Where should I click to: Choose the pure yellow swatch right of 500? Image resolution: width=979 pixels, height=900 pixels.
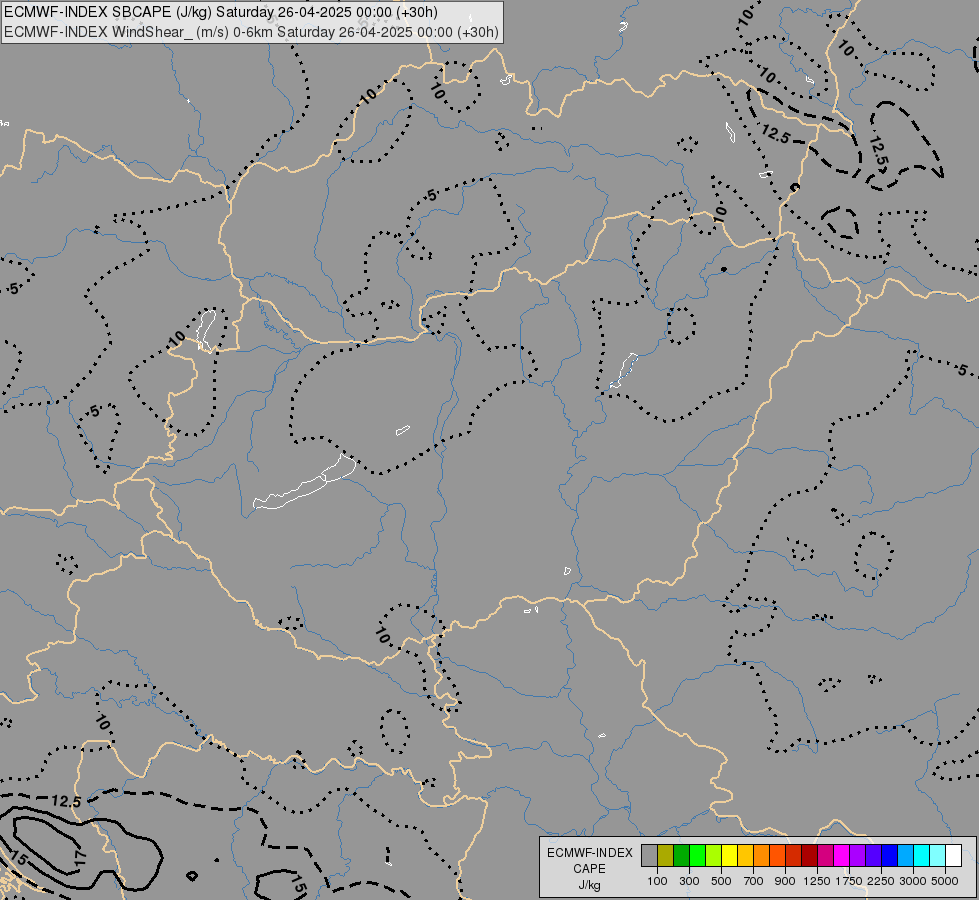click(729, 855)
